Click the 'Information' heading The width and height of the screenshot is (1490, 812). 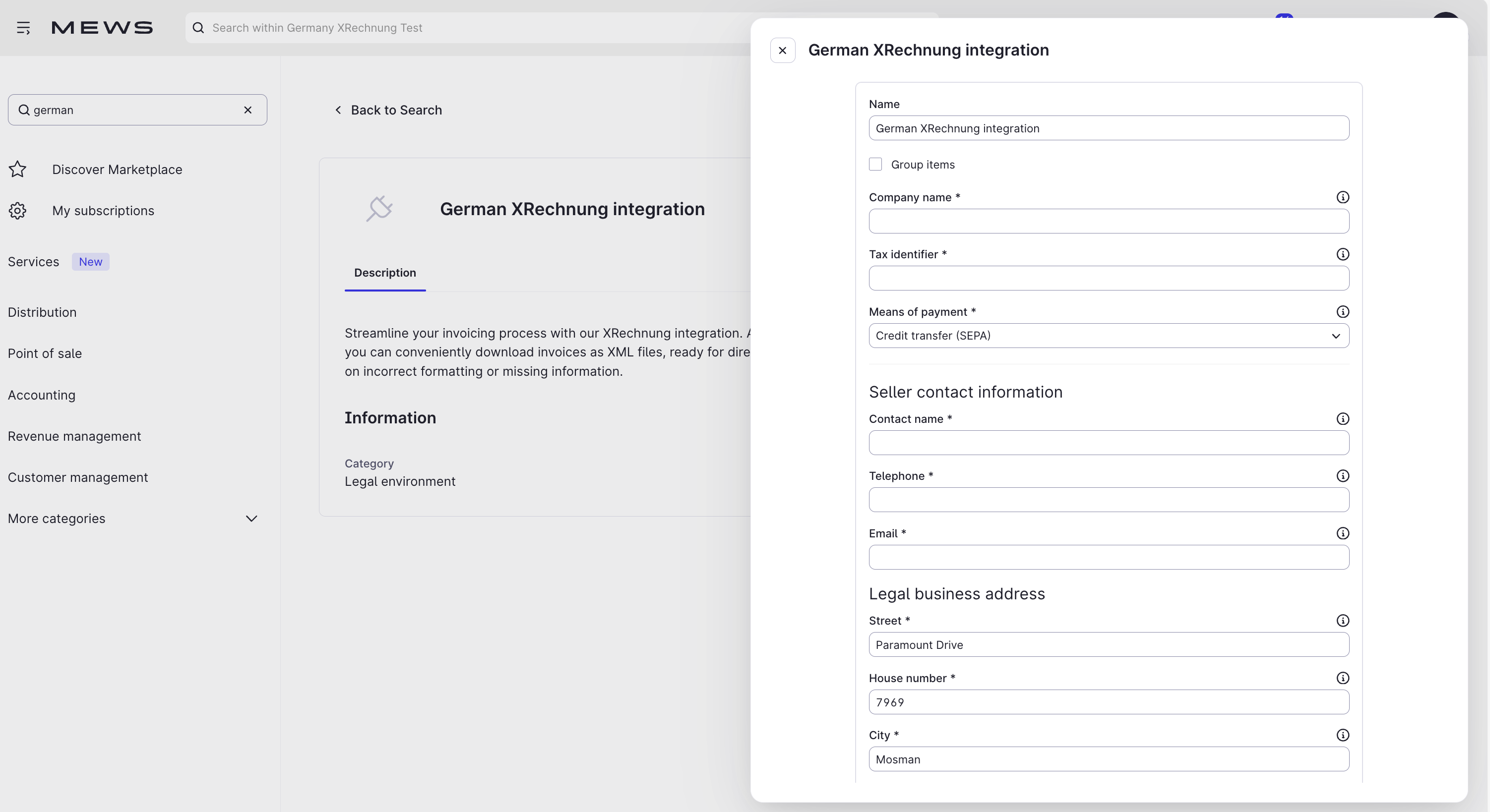click(x=390, y=418)
